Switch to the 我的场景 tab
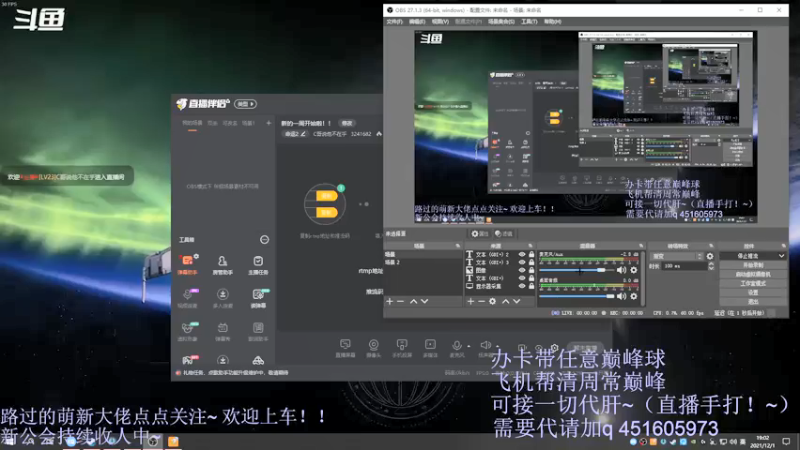 pyautogui.click(x=192, y=123)
